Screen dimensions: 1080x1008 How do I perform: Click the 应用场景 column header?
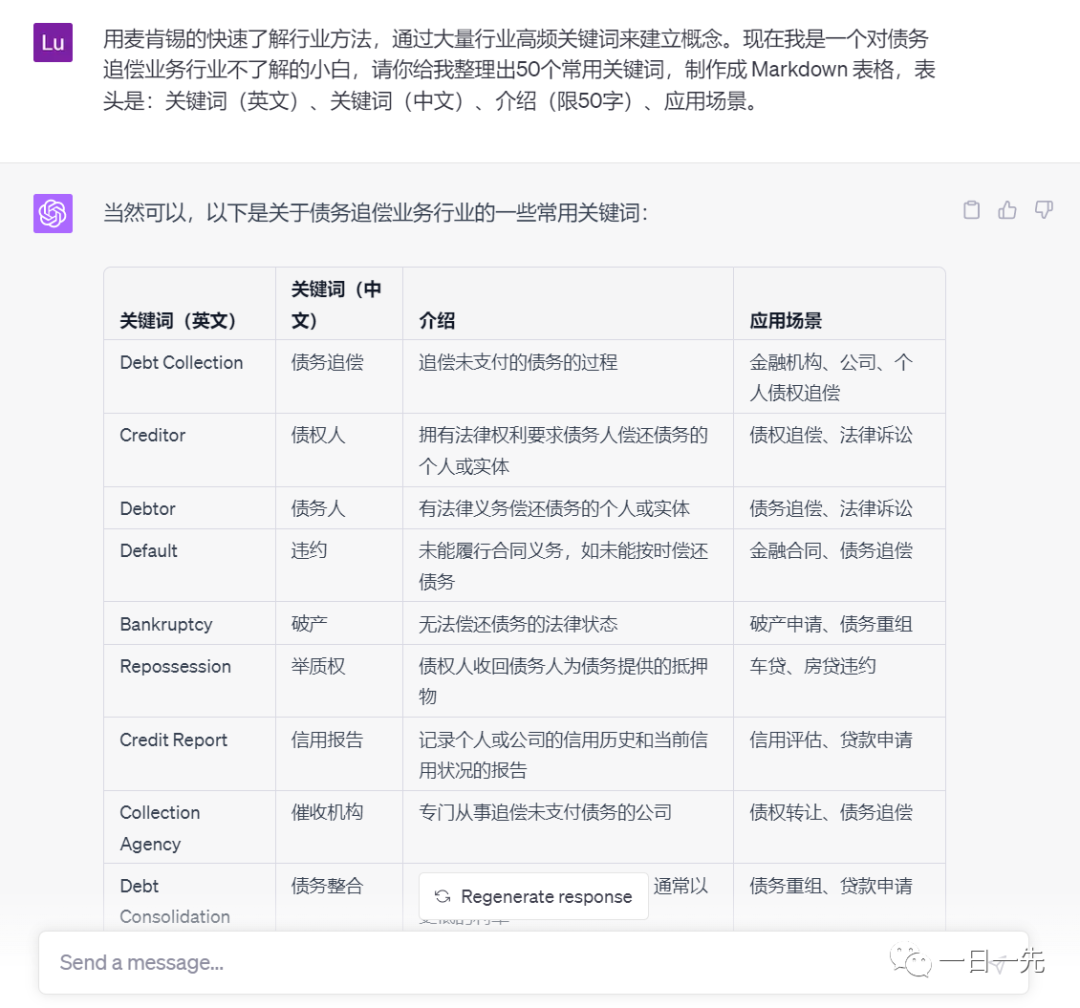click(786, 321)
